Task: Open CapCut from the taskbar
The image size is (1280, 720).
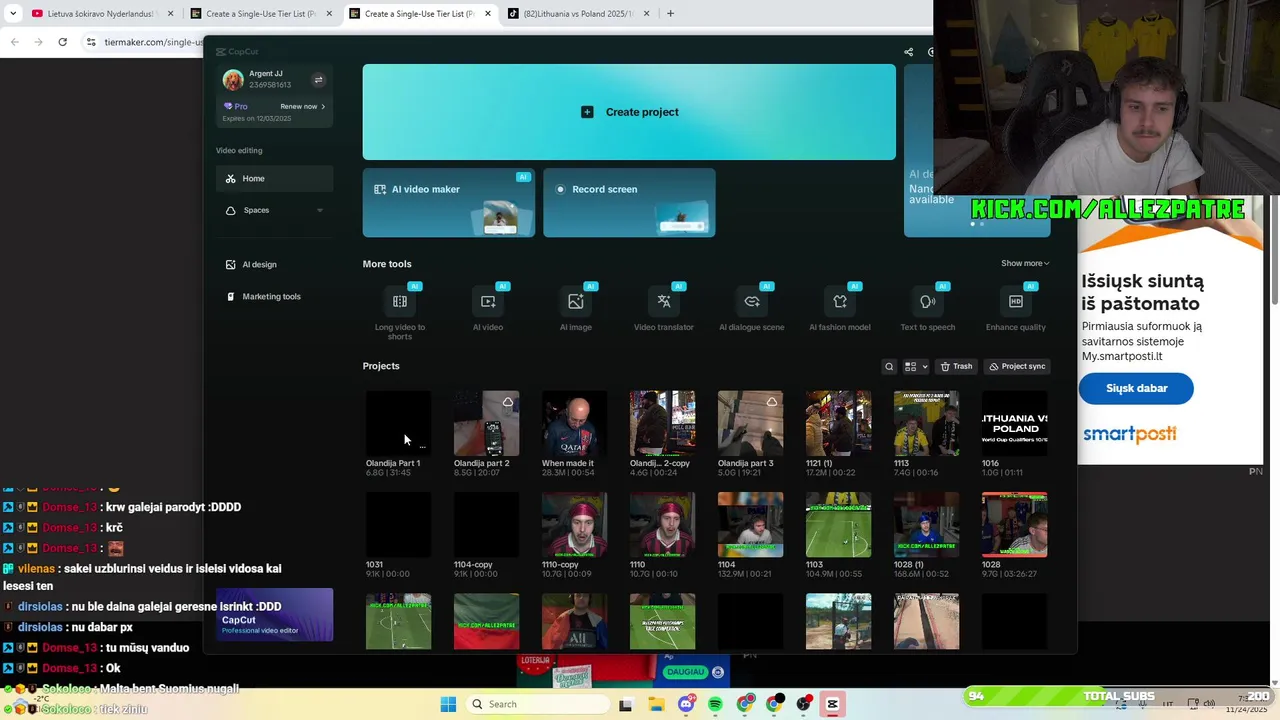Action: tap(832, 704)
